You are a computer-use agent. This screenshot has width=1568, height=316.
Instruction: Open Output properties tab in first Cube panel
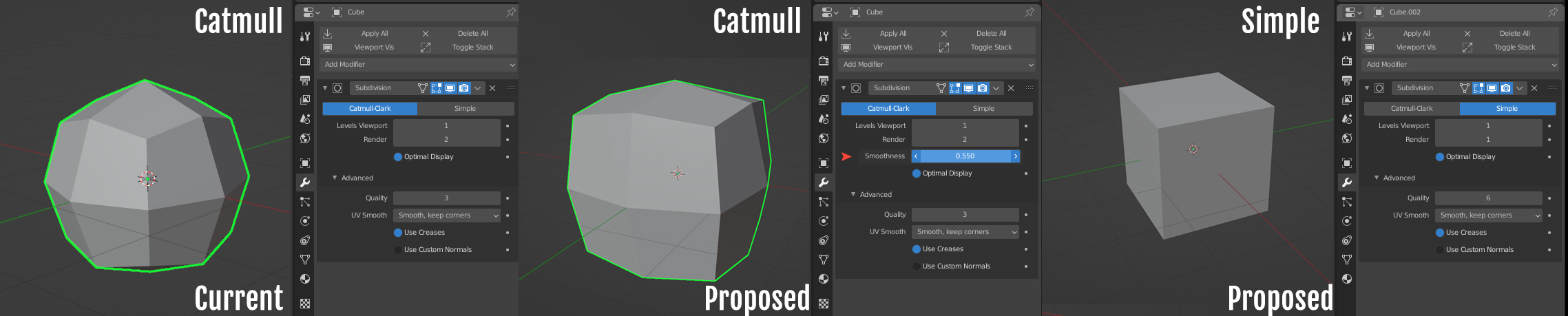pos(305,80)
